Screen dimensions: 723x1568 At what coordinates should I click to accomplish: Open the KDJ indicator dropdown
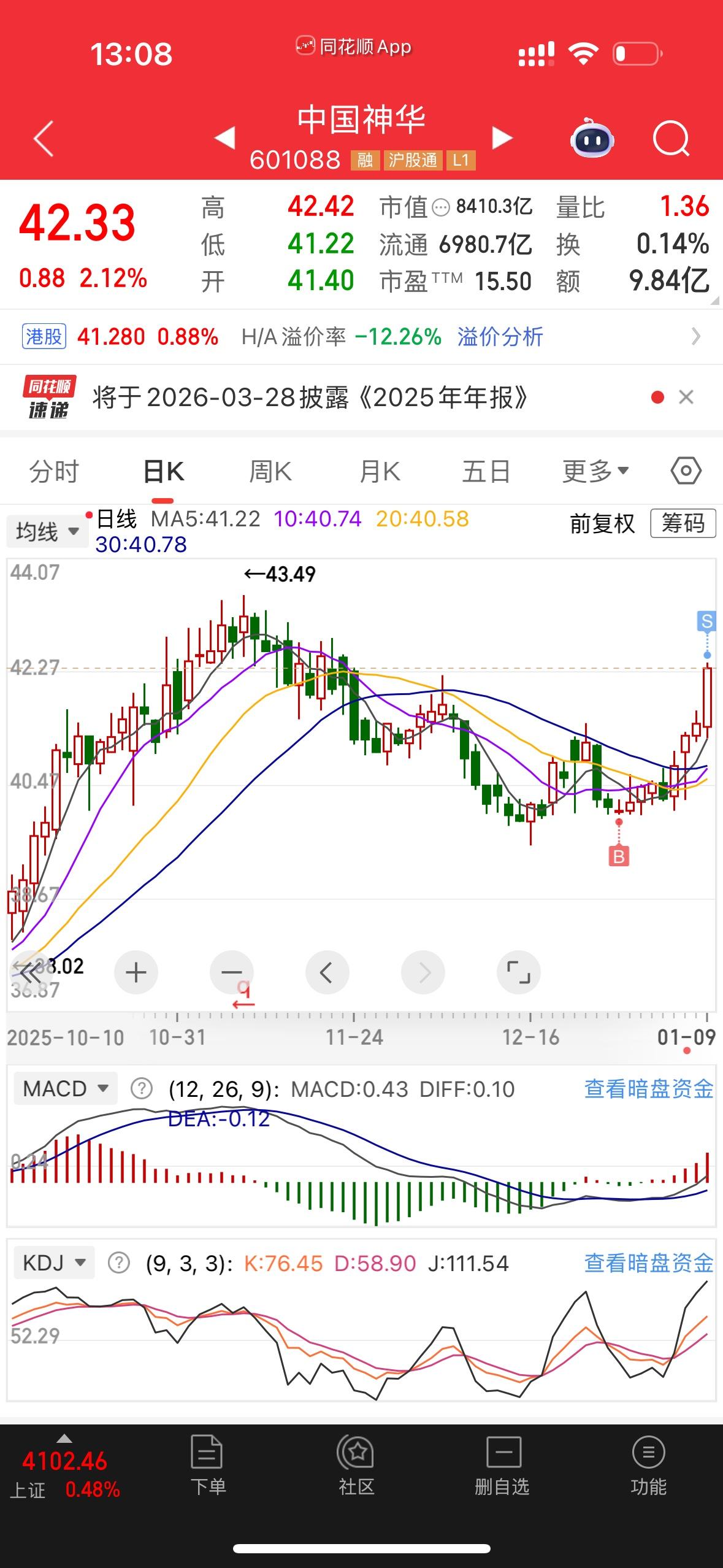(x=54, y=1263)
